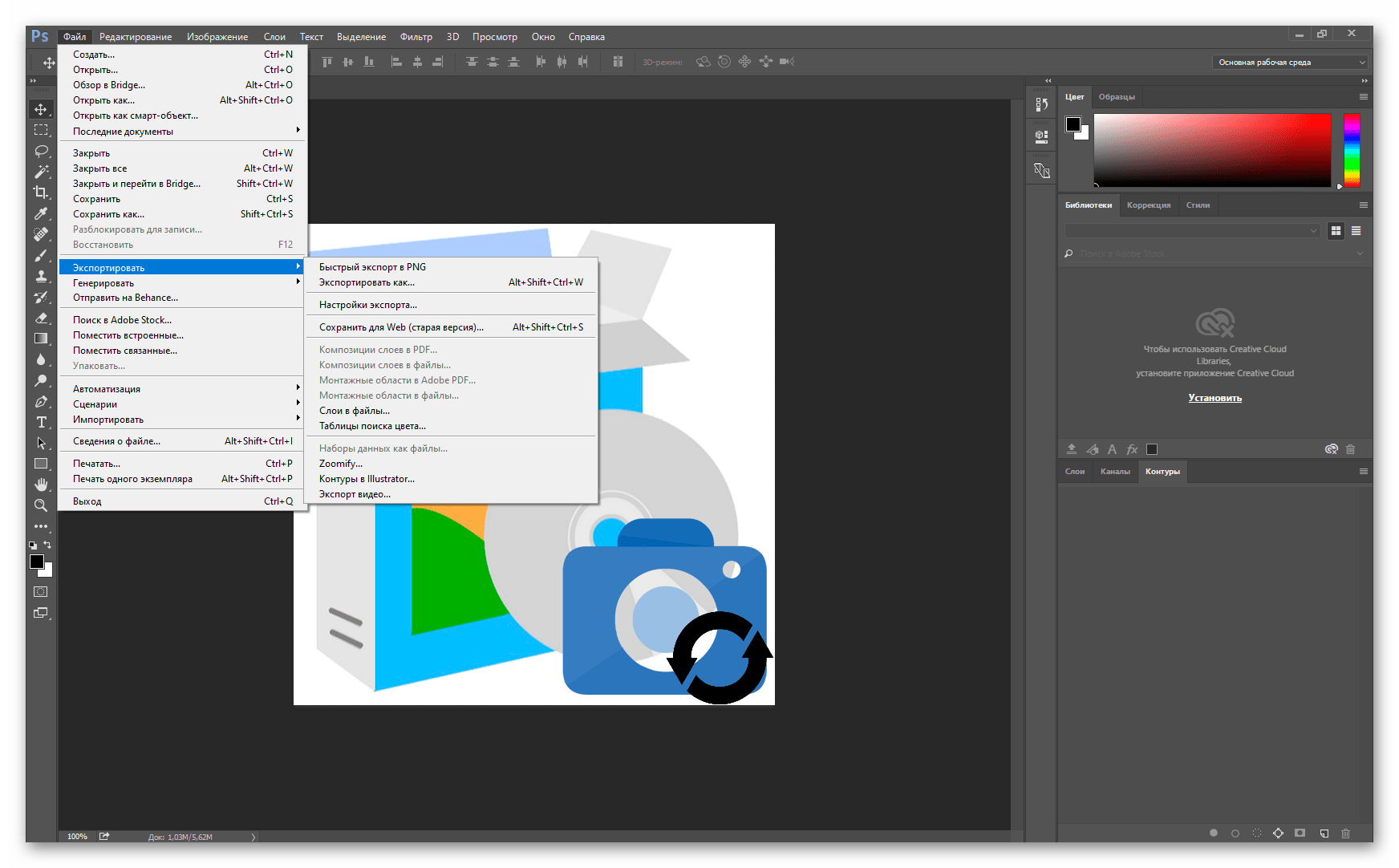Switch Libraries to list view
This screenshot has width=1399, height=868.
1356,231
